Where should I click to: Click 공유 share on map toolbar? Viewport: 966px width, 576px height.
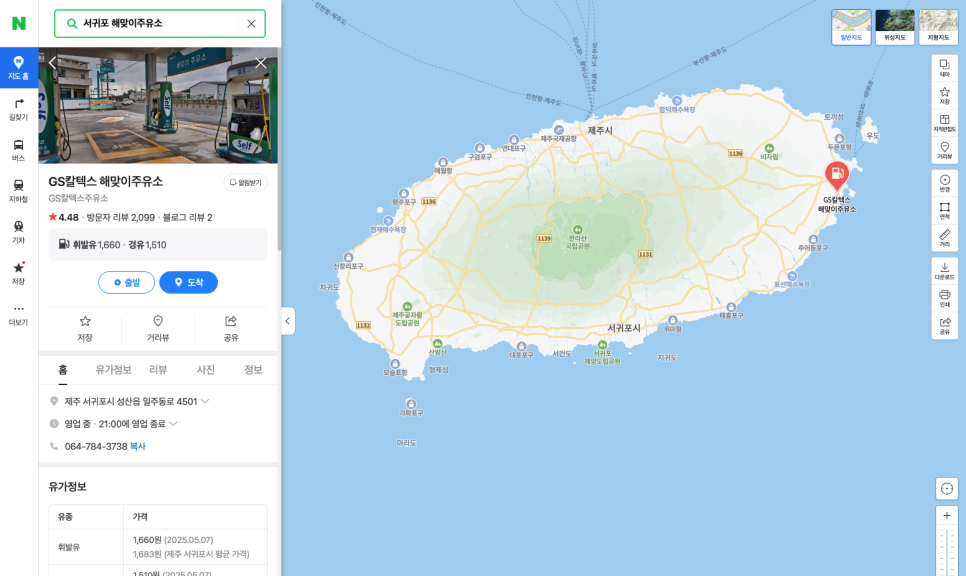click(944, 325)
